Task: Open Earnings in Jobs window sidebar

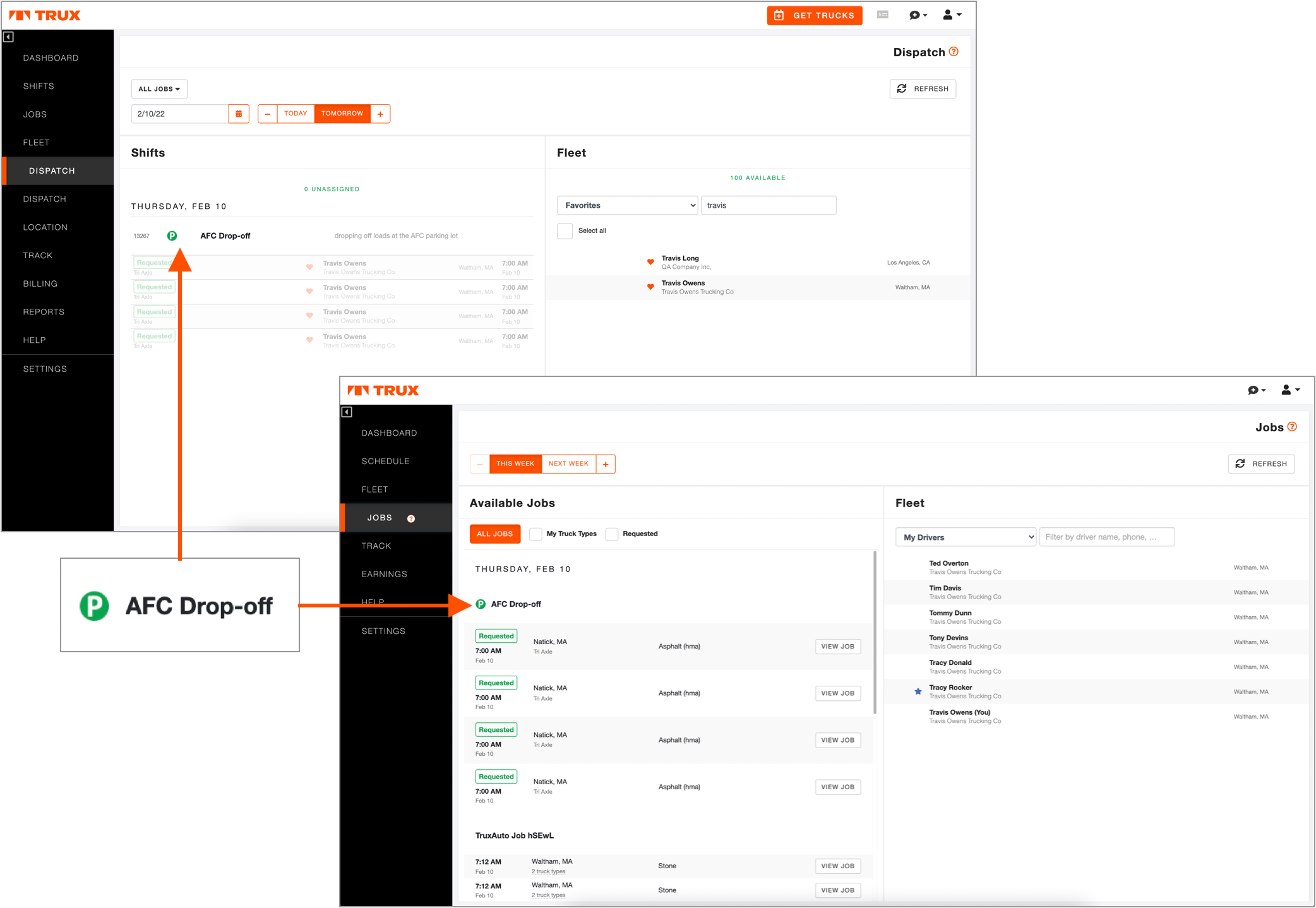Action: [x=384, y=575]
